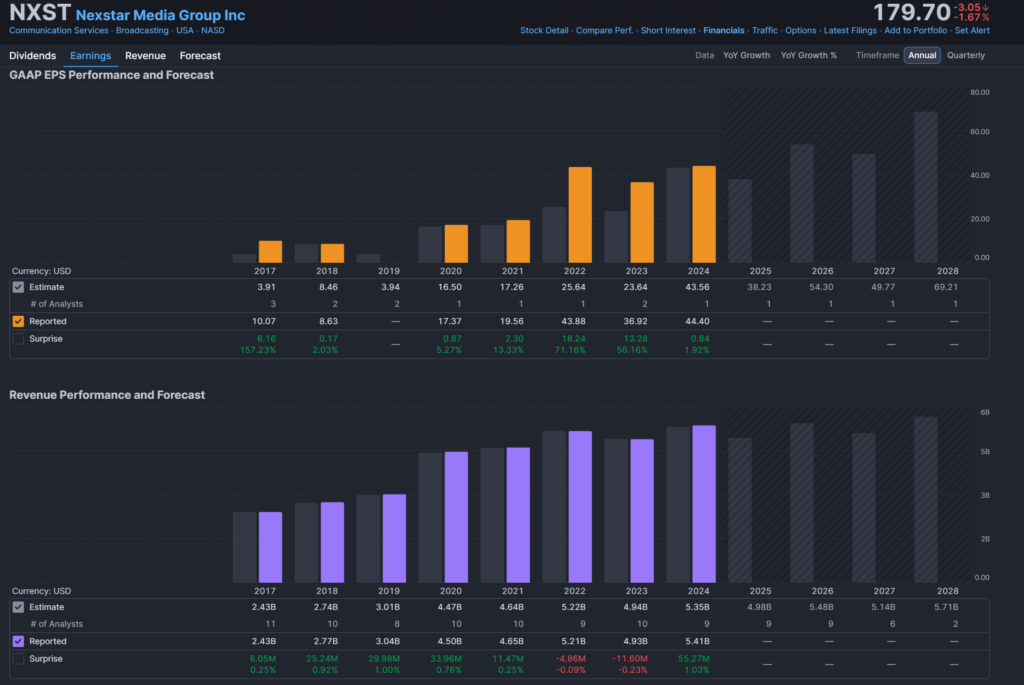
Task: Open the Revenue tab
Action: point(145,56)
